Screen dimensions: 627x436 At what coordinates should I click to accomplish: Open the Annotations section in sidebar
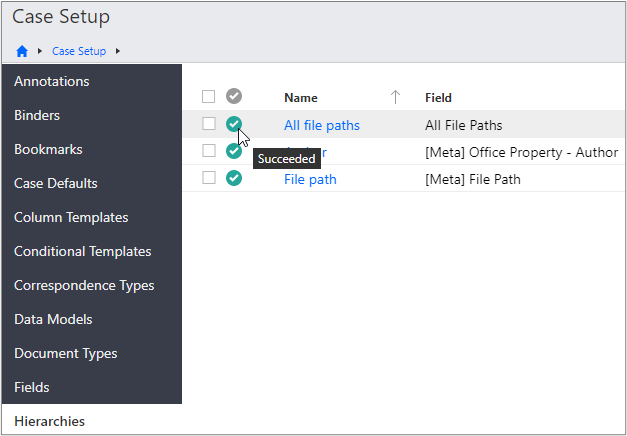51,81
